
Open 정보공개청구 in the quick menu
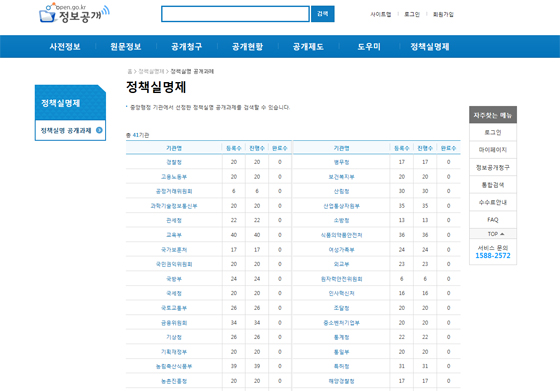493,167
